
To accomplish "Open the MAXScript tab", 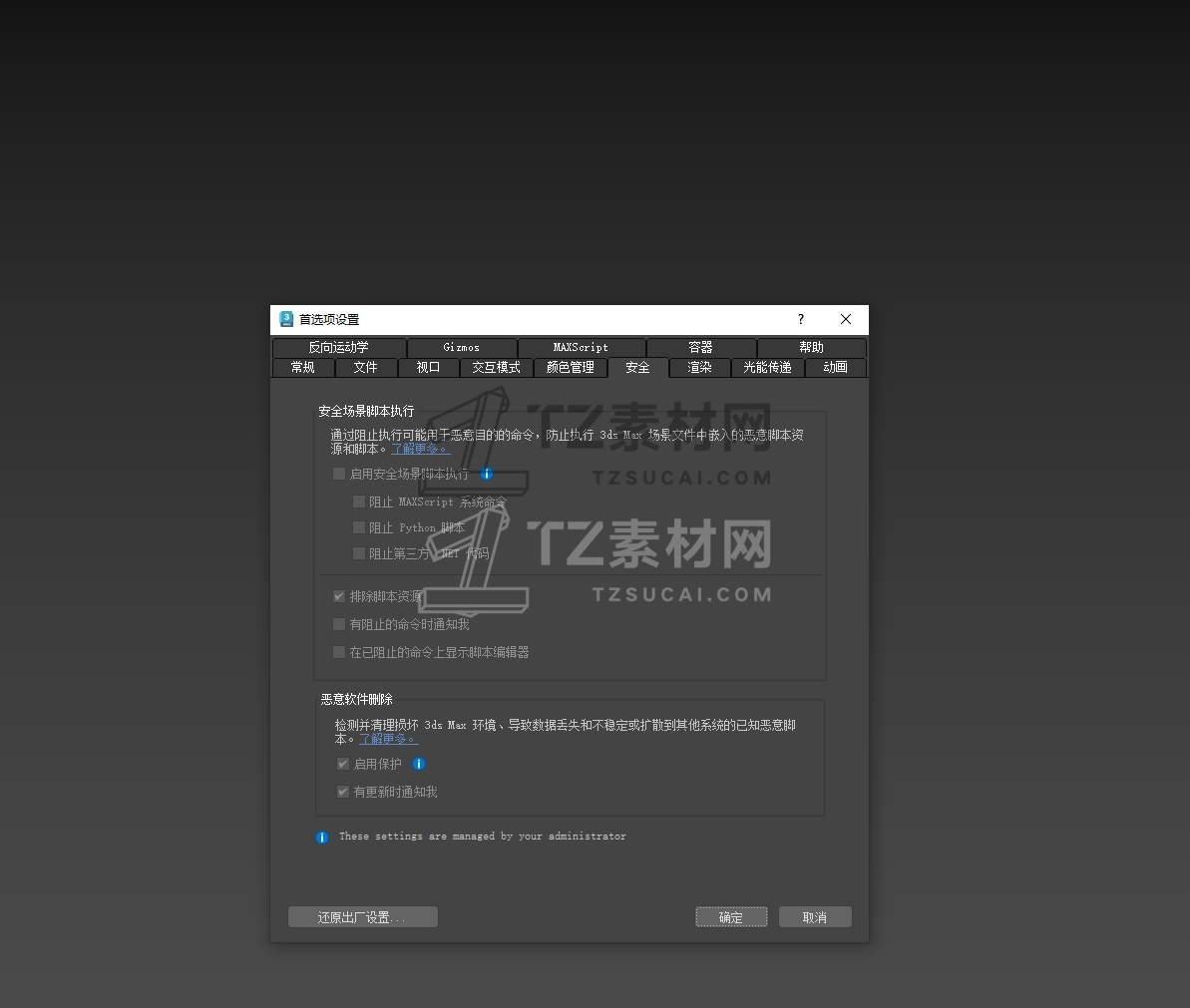I will (x=581, y=347).
